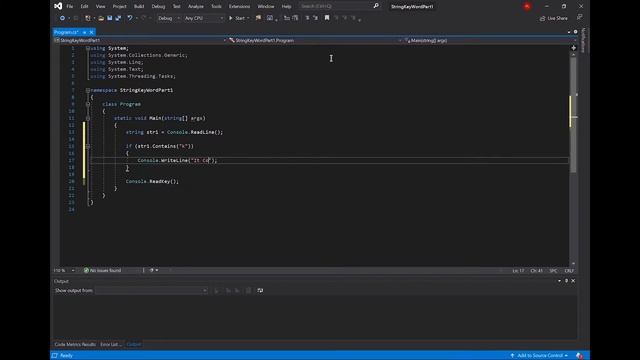640x360 pixels.
Task: Open the Debug menu
Action: 158,7
